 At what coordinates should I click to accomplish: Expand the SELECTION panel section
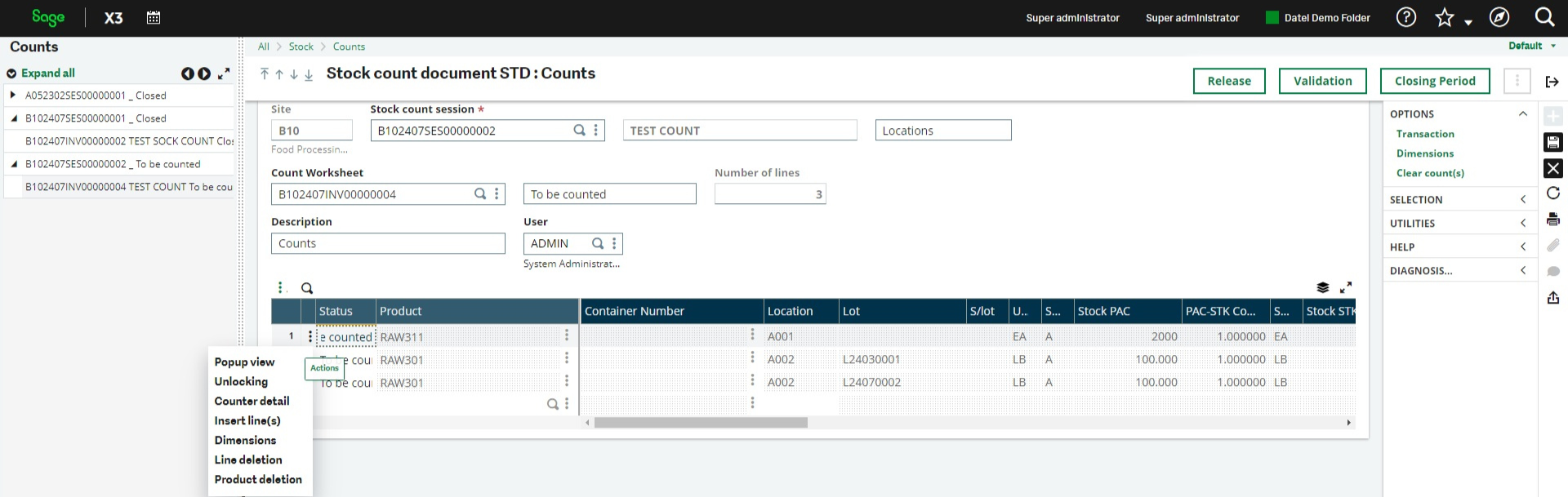click(x=1522, y=199)
